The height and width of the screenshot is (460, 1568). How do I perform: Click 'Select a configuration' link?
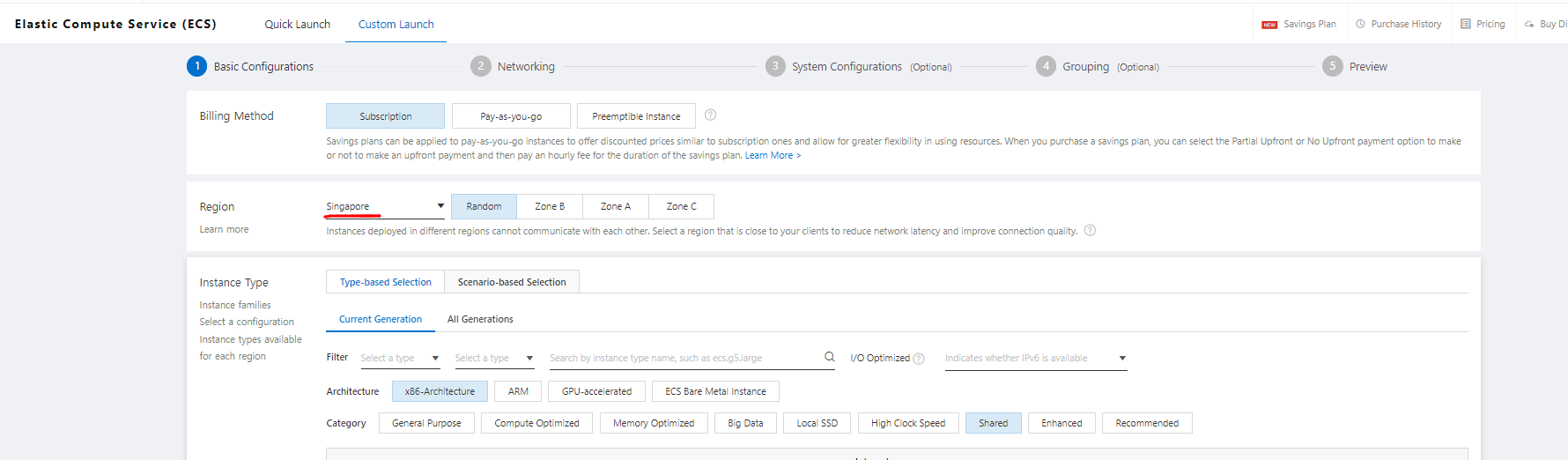[x=247, y=322]
